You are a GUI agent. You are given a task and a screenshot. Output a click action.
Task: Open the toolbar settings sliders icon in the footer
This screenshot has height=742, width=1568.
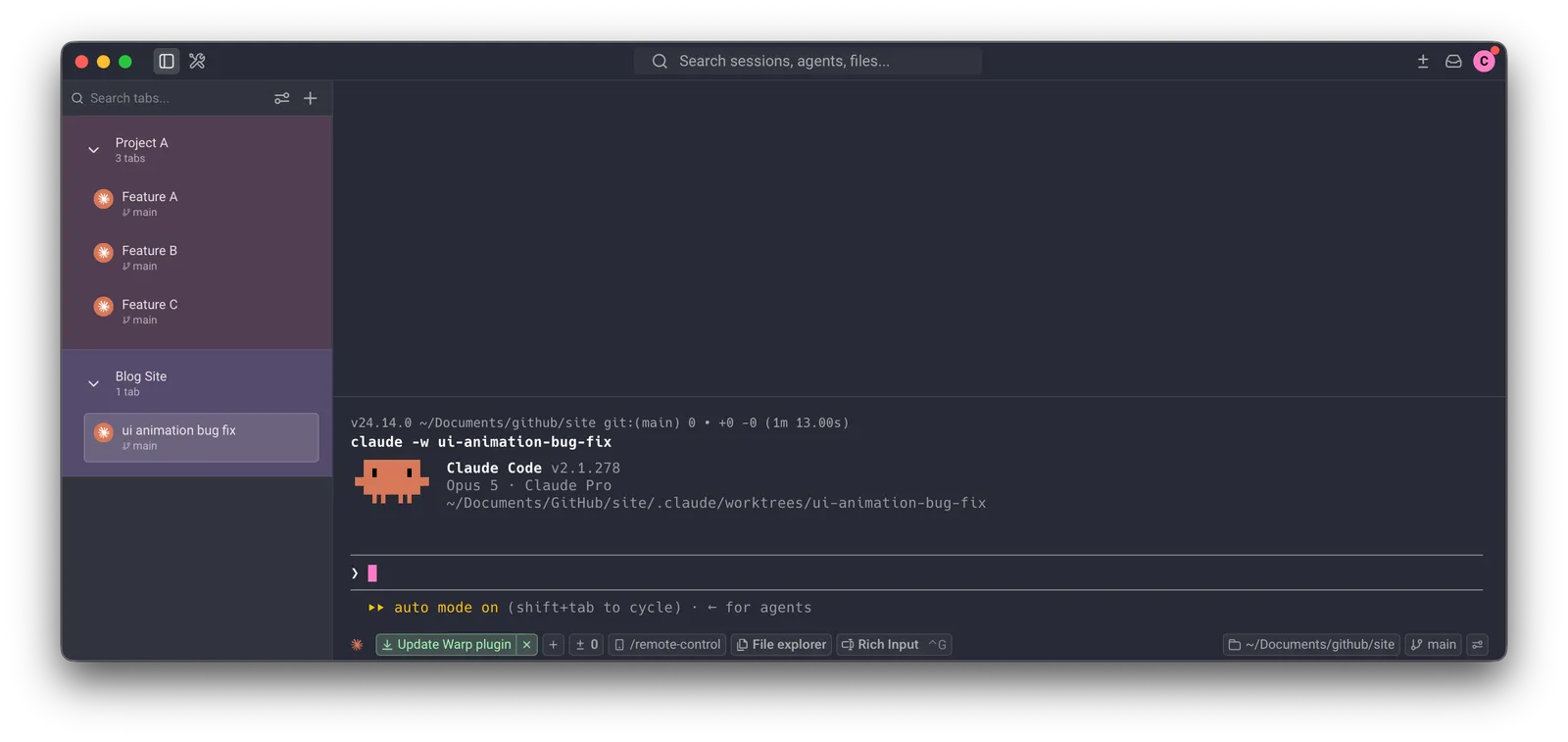pyautogui.click(x=1478, y=644)
